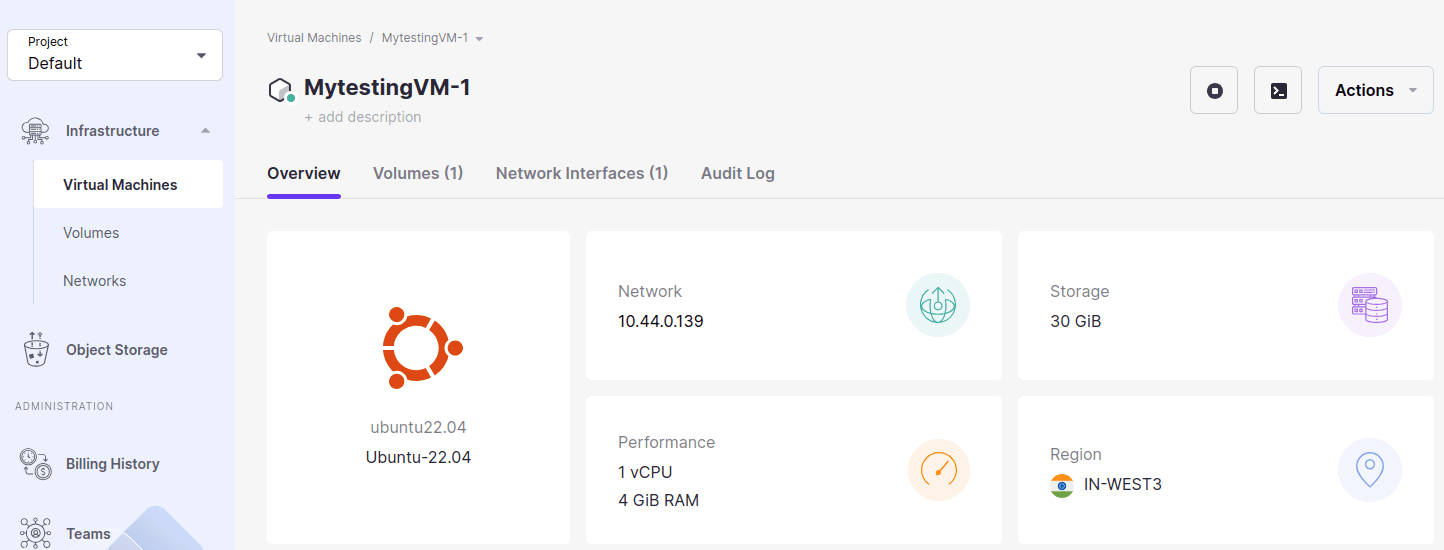This screenshot has height=550, width=1444.
Task: Open the VM console terminal
Action: [1278, 90]
